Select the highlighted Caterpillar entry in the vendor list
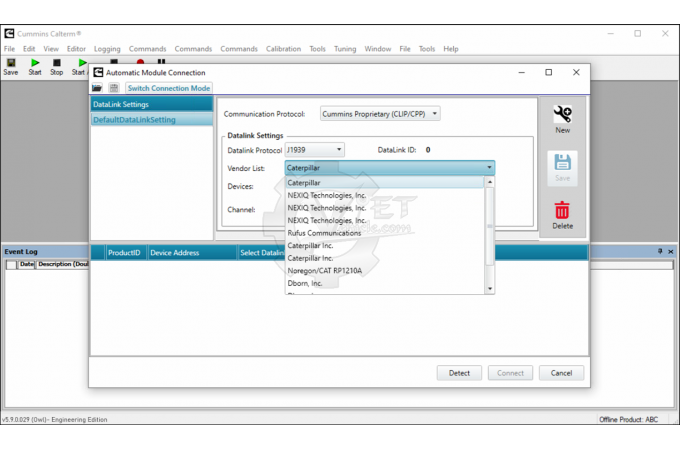 pos(385,183)
